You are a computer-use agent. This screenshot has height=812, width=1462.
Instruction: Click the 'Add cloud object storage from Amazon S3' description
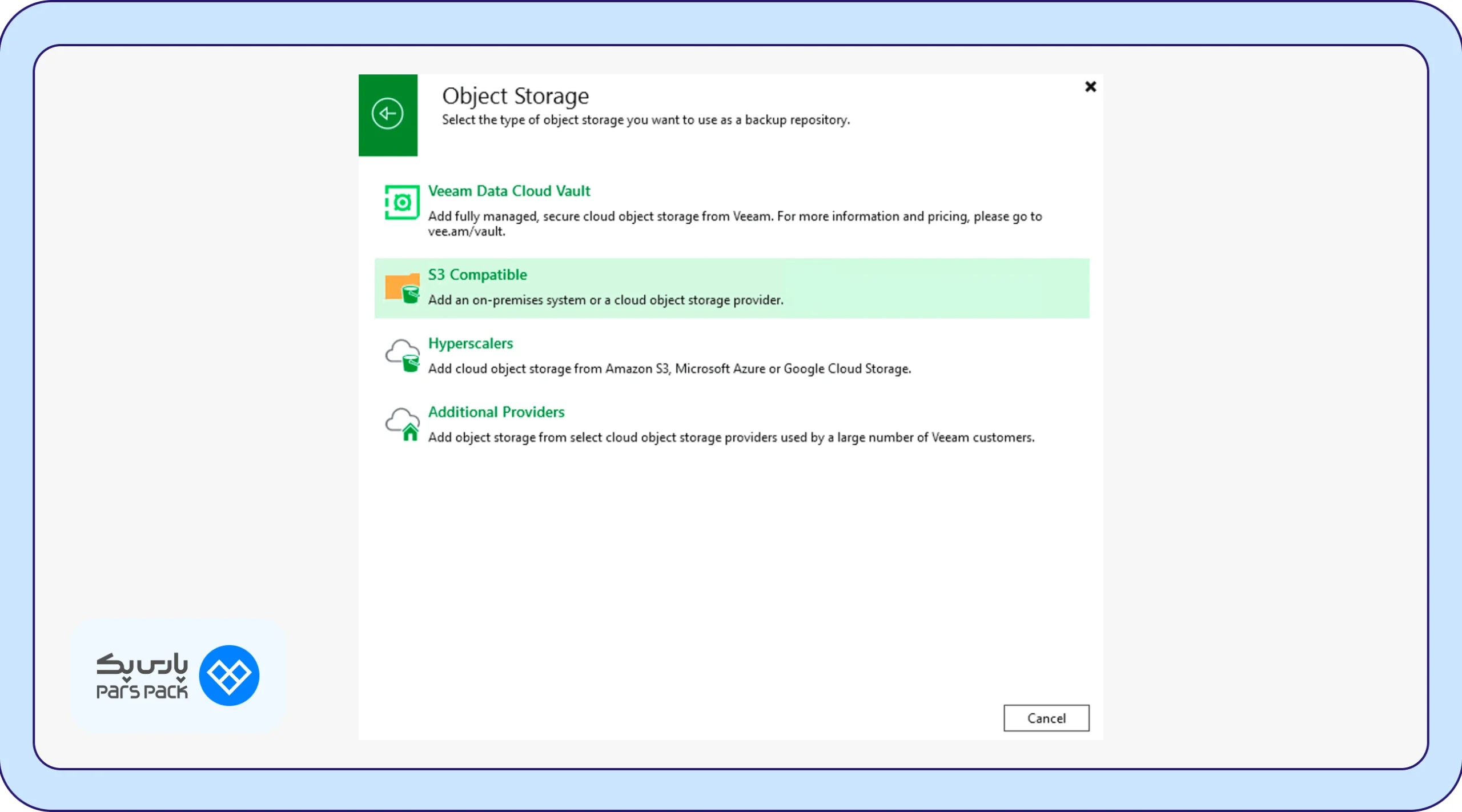(669, 369)
